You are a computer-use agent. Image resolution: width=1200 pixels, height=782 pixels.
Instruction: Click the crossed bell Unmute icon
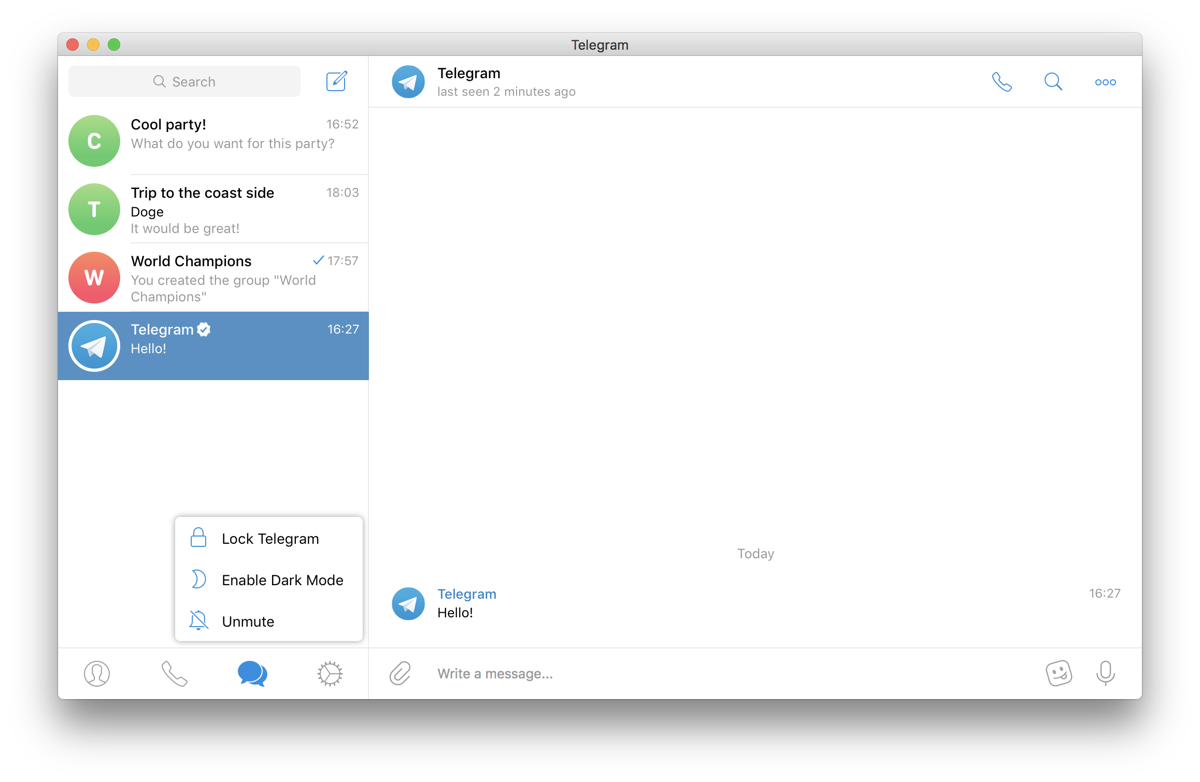[198, 621]
